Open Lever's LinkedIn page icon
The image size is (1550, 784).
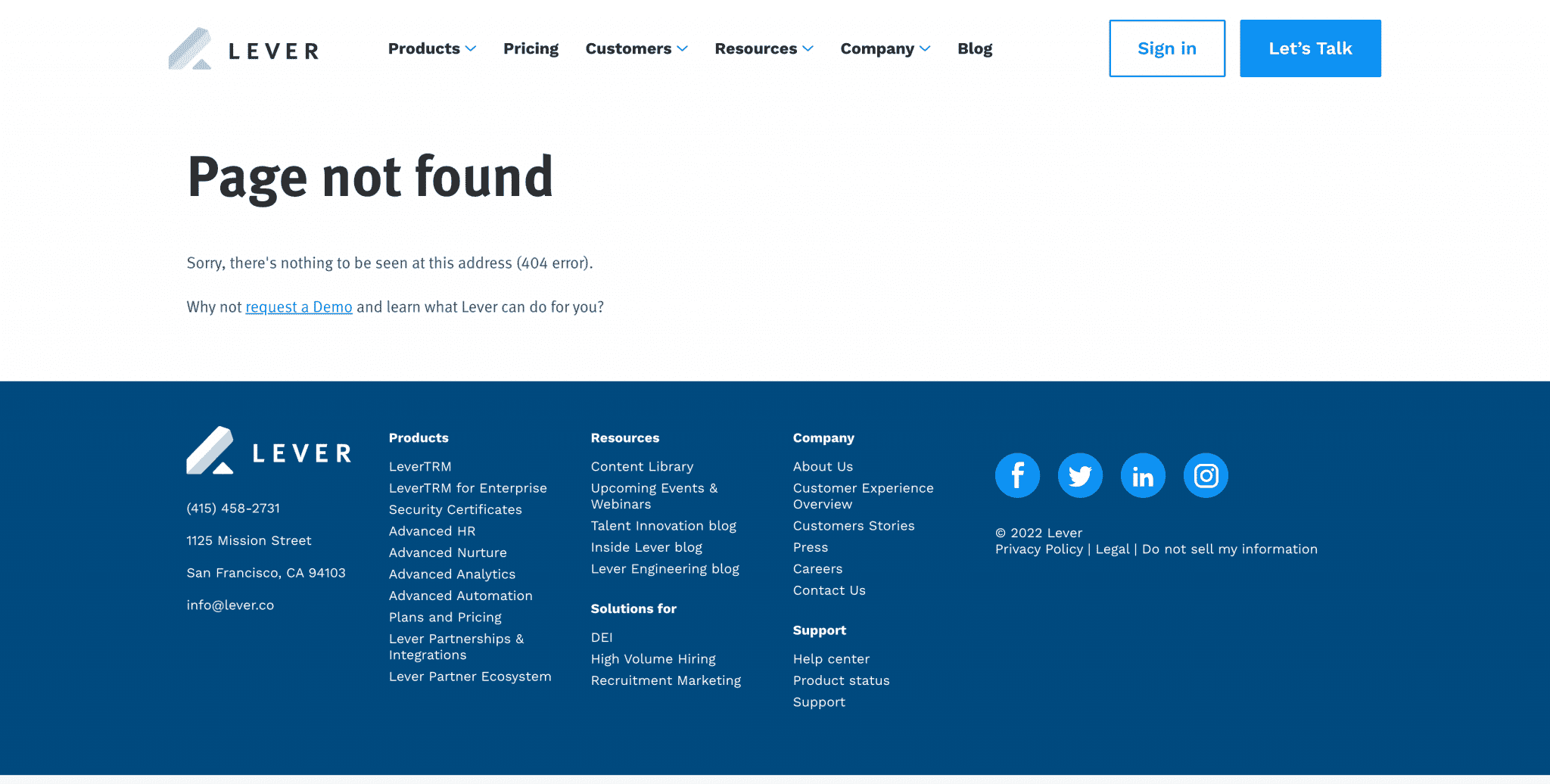pyautogui.click(x=1143, y=475)
